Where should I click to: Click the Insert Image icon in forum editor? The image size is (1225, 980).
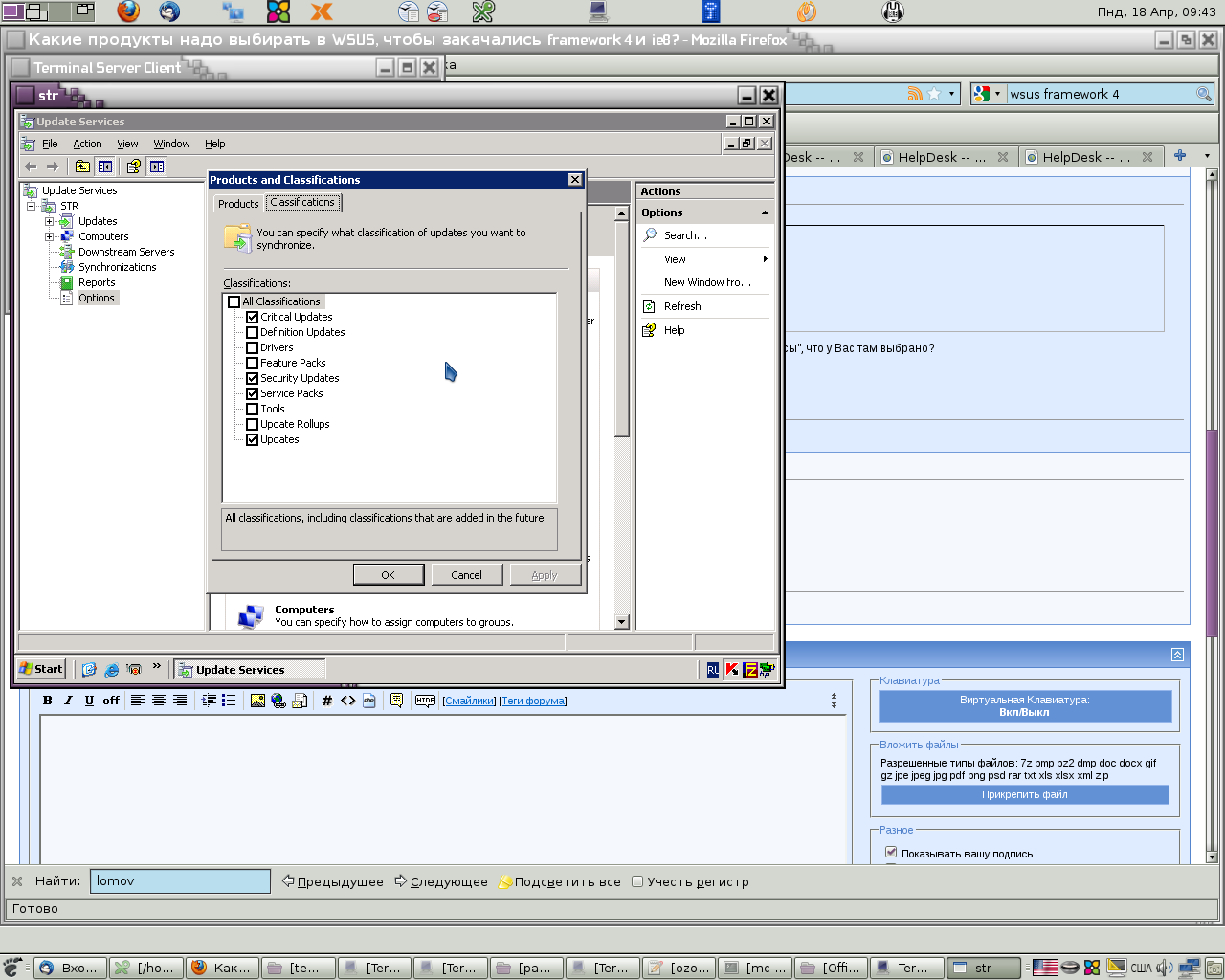click(x=257, y=701)
